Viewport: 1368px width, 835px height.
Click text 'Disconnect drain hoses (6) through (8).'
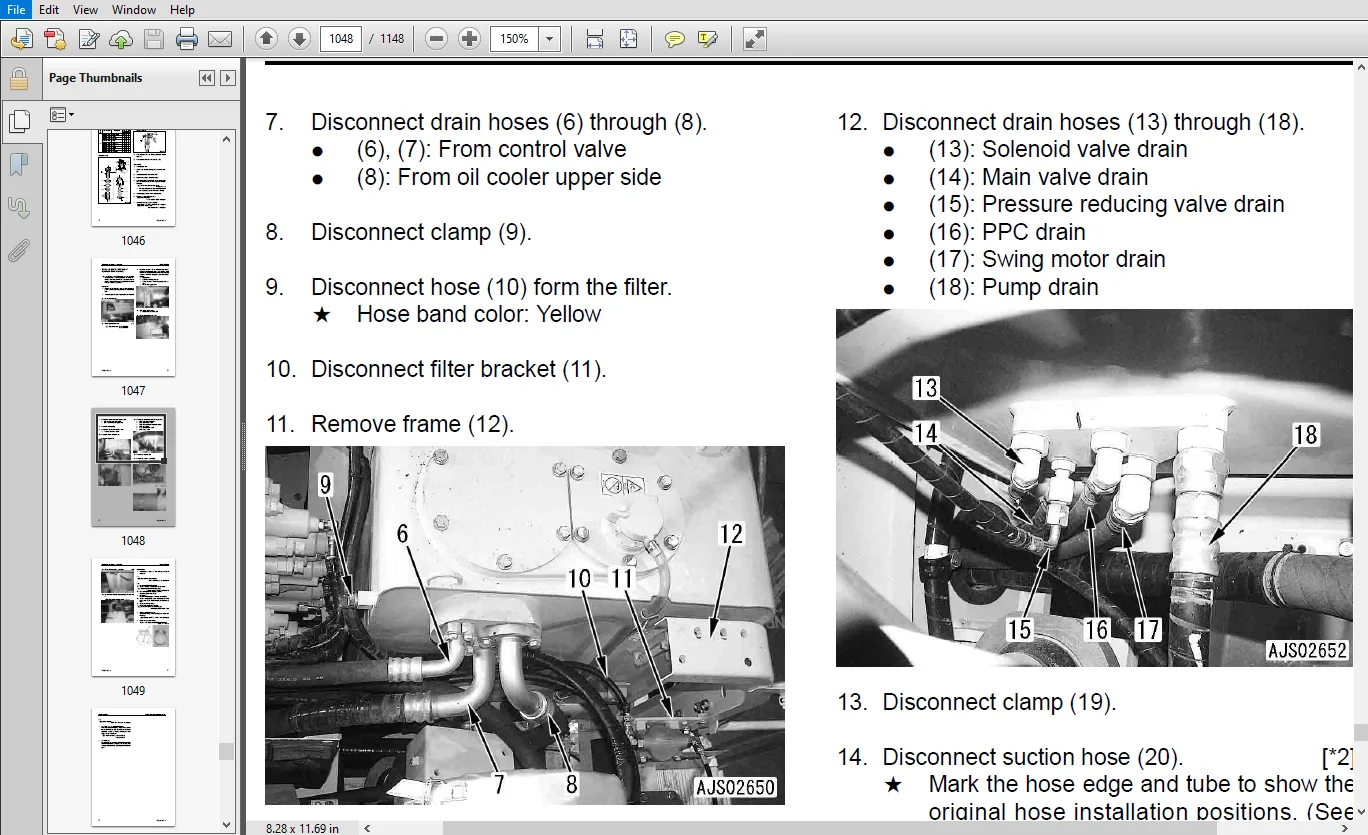(509, 122)
